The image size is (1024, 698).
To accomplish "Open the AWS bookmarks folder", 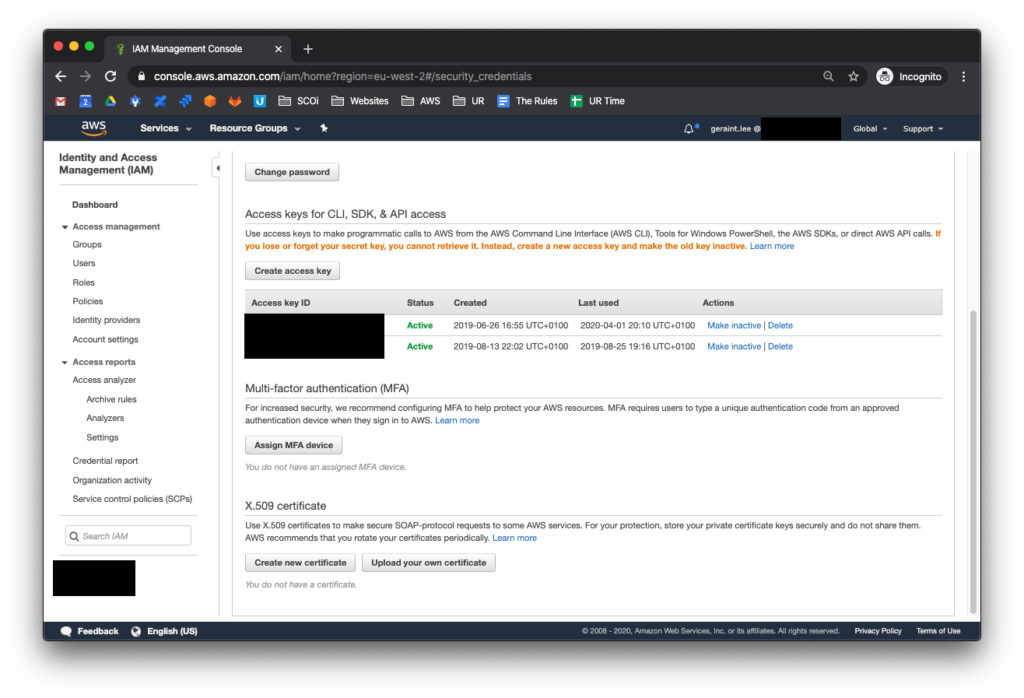I will (x=421, y=101).
